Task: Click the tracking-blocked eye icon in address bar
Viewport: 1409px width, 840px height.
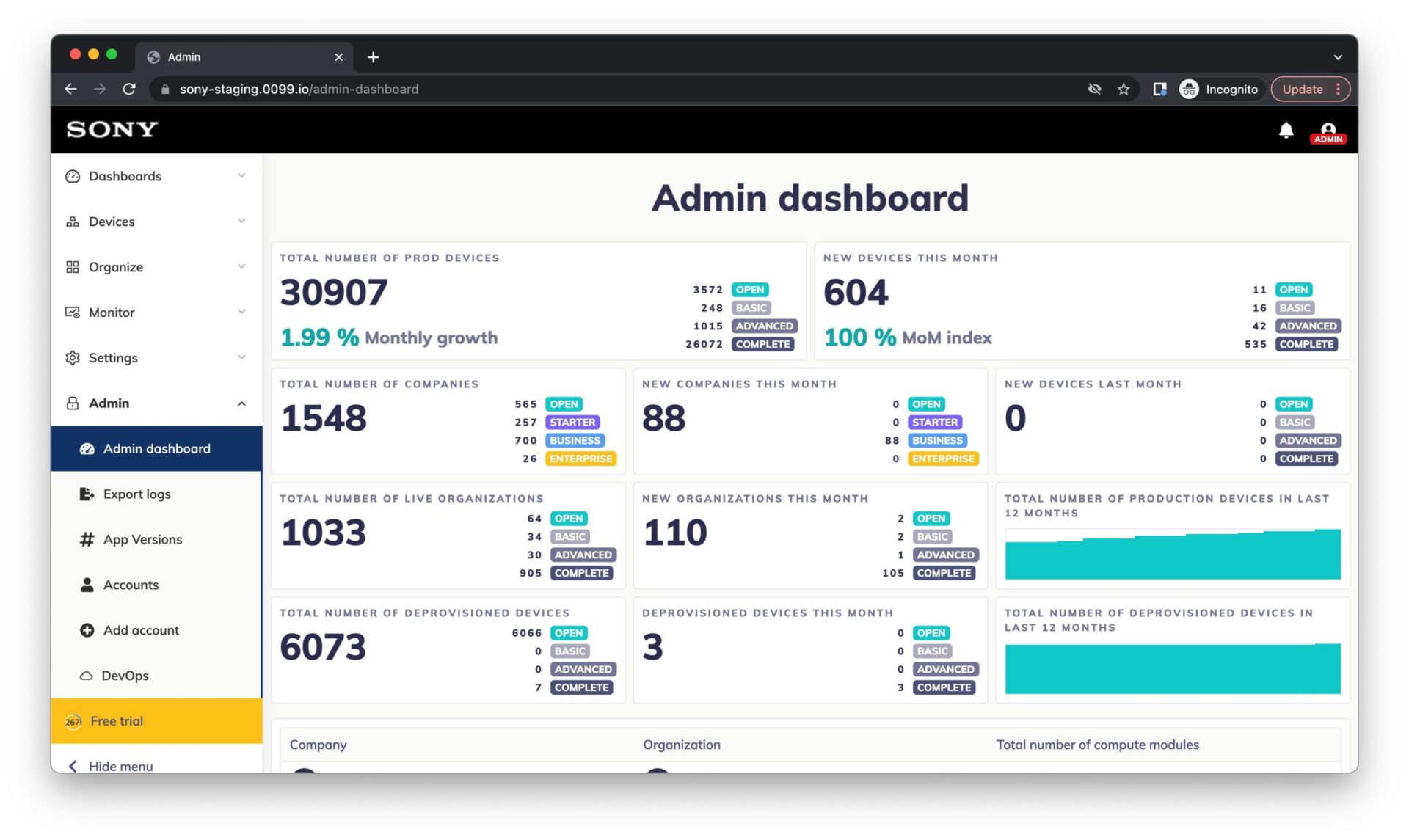Action: 1094,90
